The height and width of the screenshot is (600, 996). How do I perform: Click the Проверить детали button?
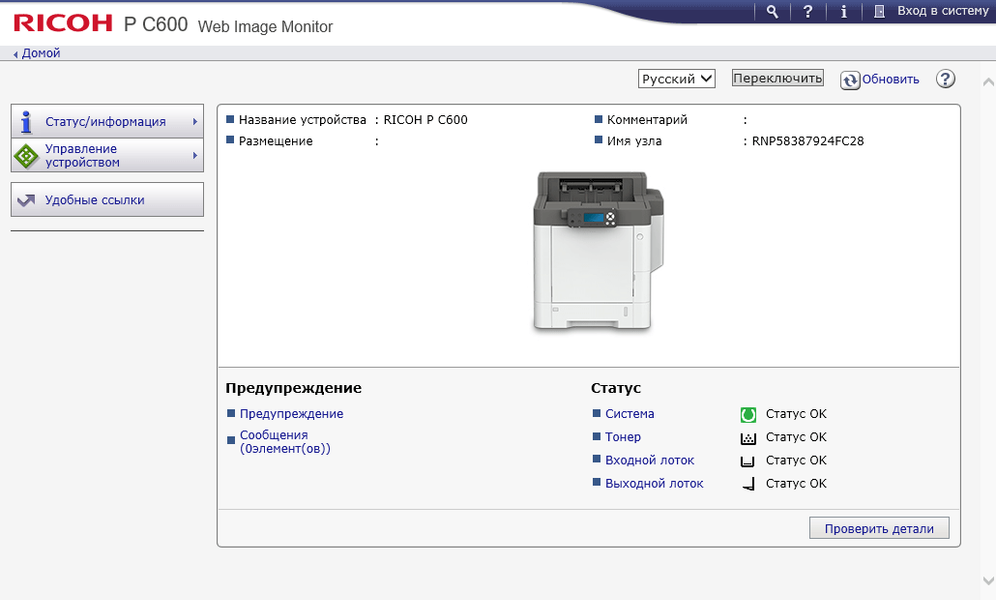(x=879, y=529)
